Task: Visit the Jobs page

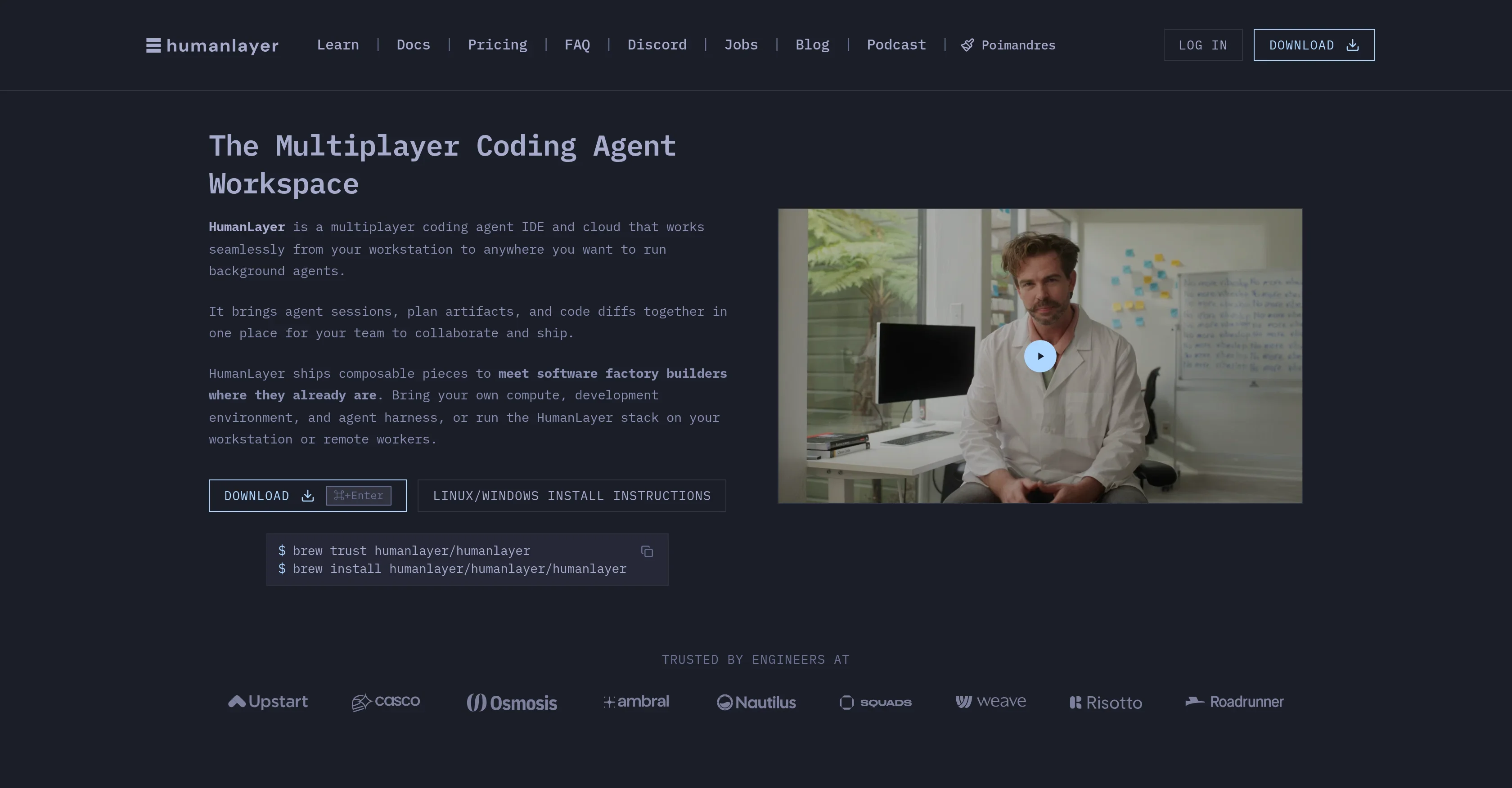Action: tap(741, 45)
